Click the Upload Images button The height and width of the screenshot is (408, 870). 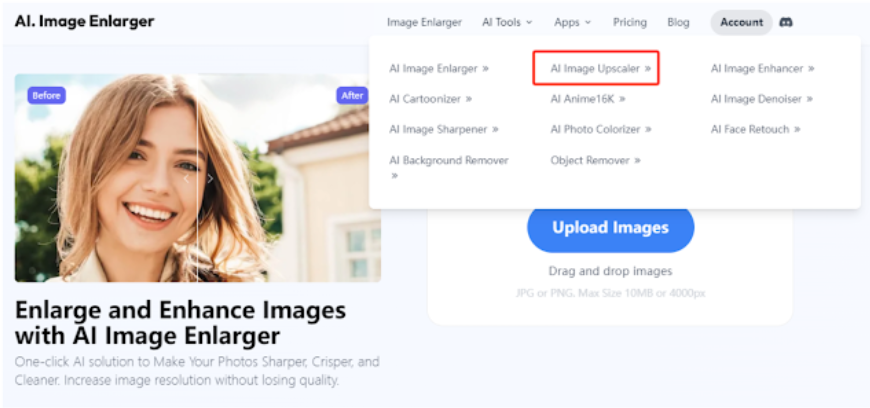coord(610,228)
